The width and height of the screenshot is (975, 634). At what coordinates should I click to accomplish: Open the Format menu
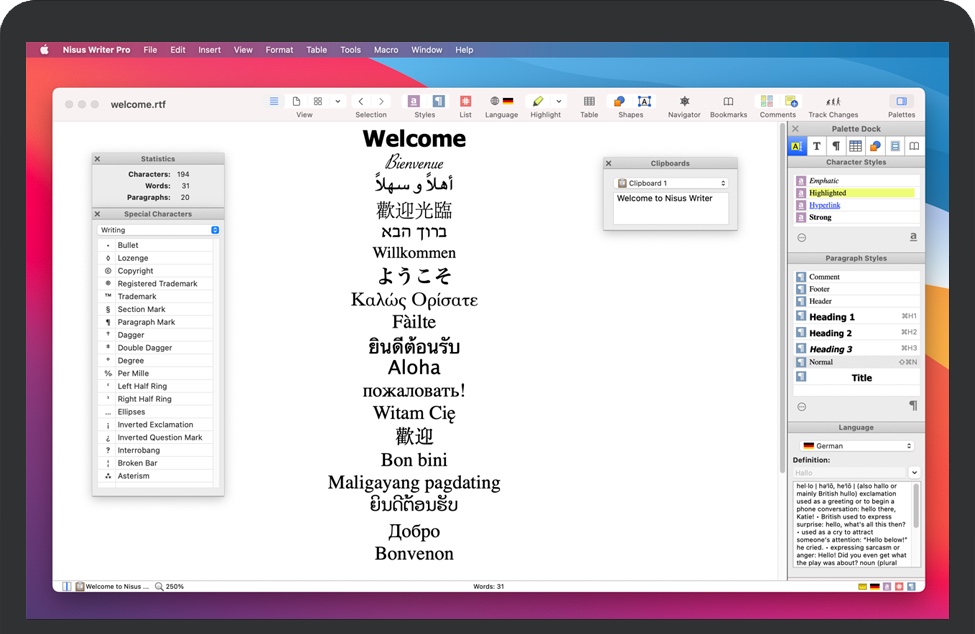click(279, 50)
